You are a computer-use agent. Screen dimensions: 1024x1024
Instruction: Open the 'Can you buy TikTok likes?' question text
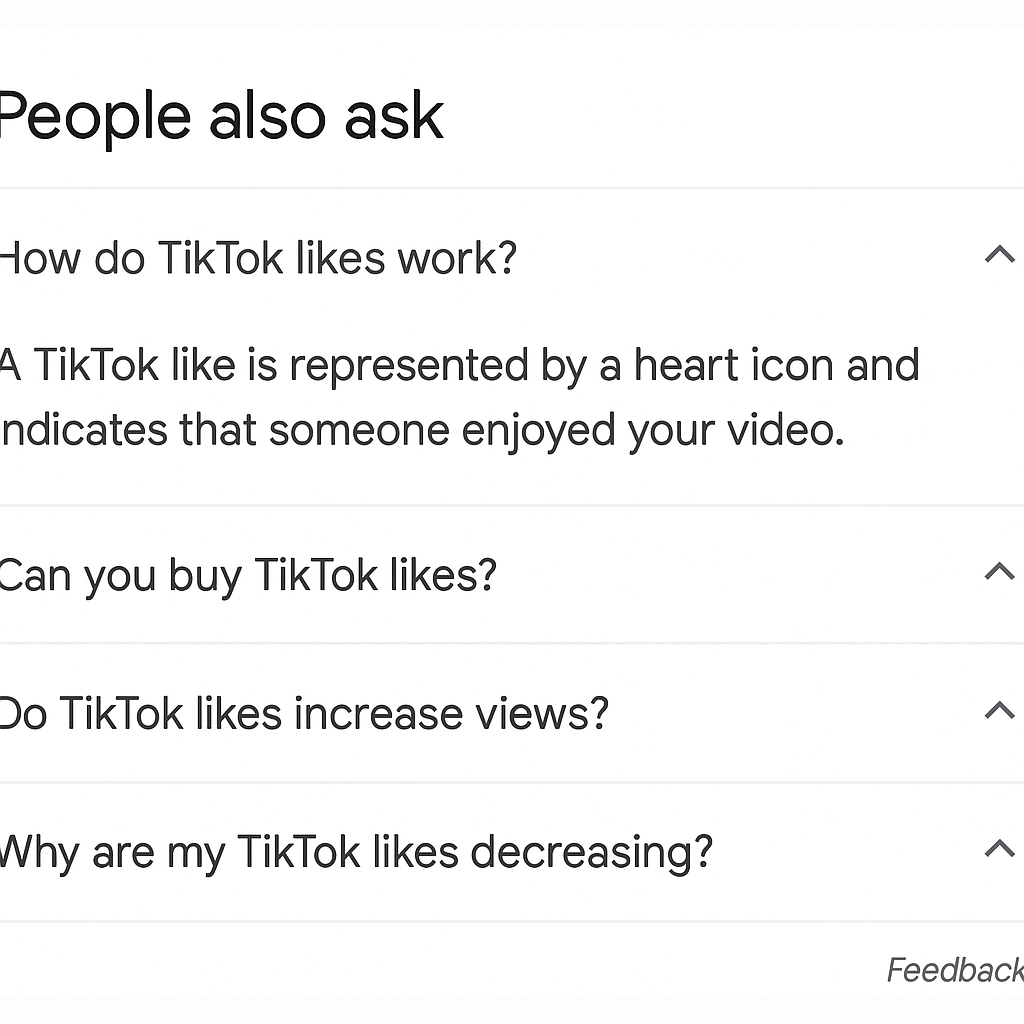[247, 575]
